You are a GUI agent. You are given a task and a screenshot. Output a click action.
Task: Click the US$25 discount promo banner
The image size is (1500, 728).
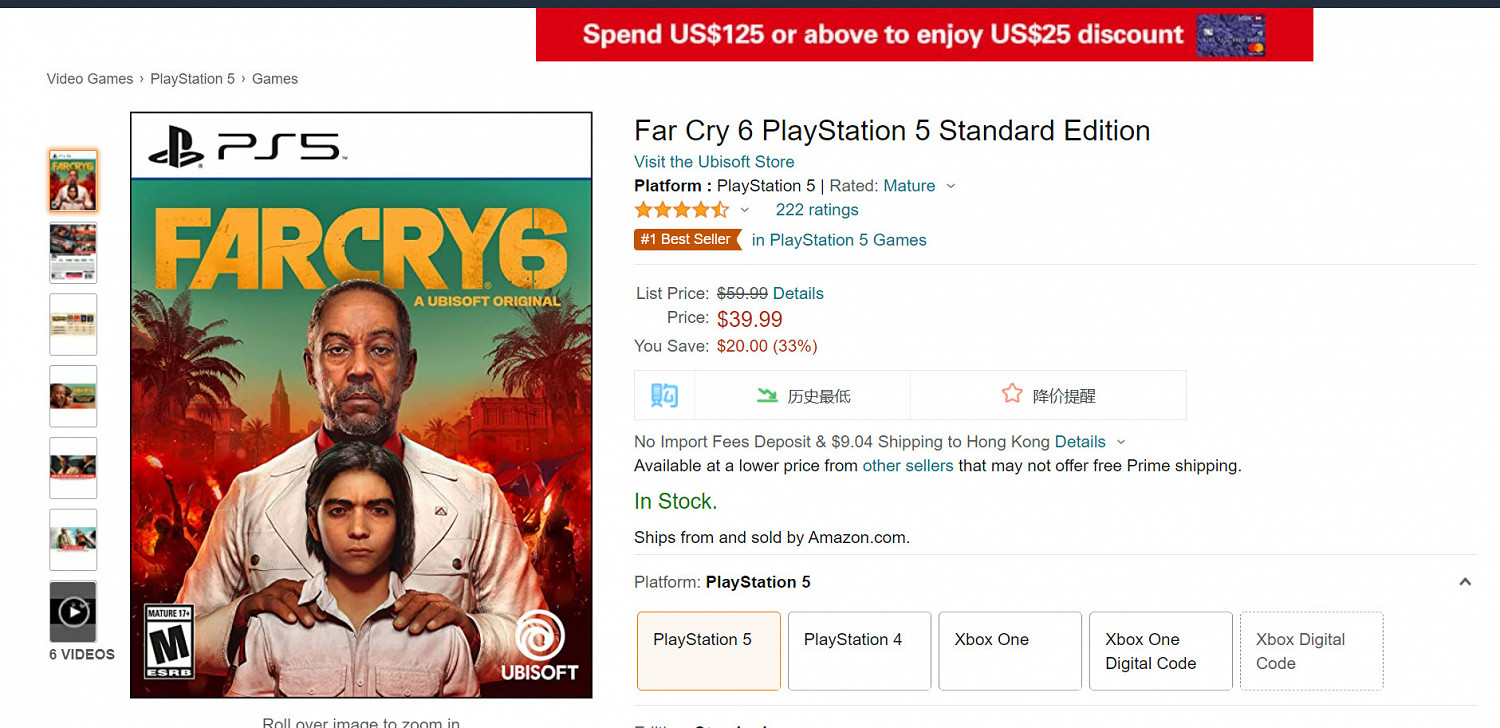924,35
